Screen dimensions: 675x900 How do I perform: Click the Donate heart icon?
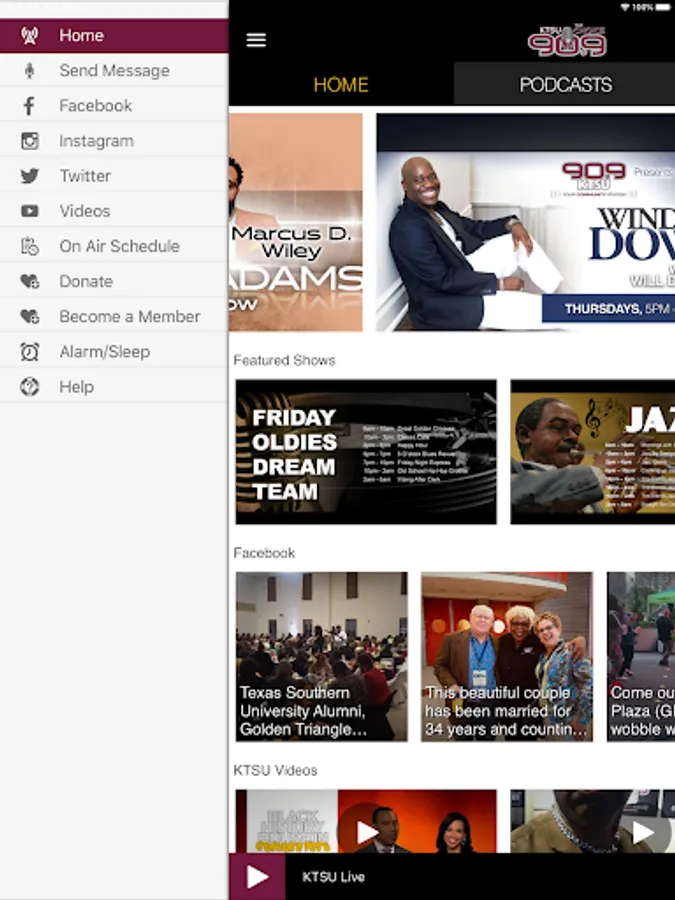[x=30, y=281]
